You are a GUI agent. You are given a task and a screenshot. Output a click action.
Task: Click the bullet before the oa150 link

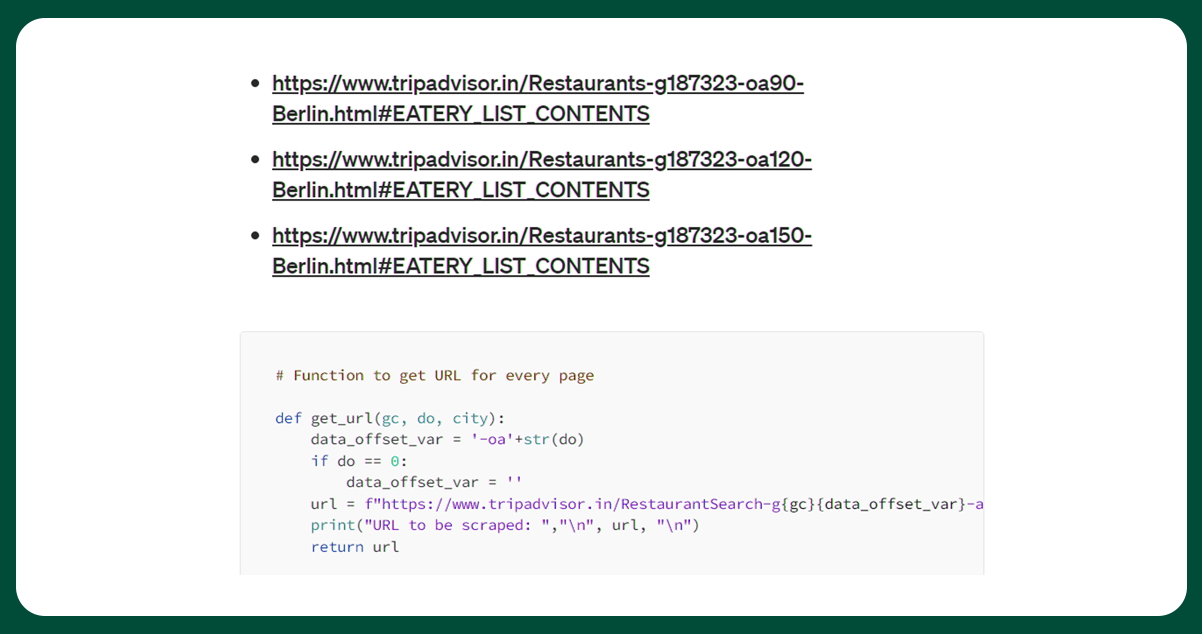(x=255, y=236)
